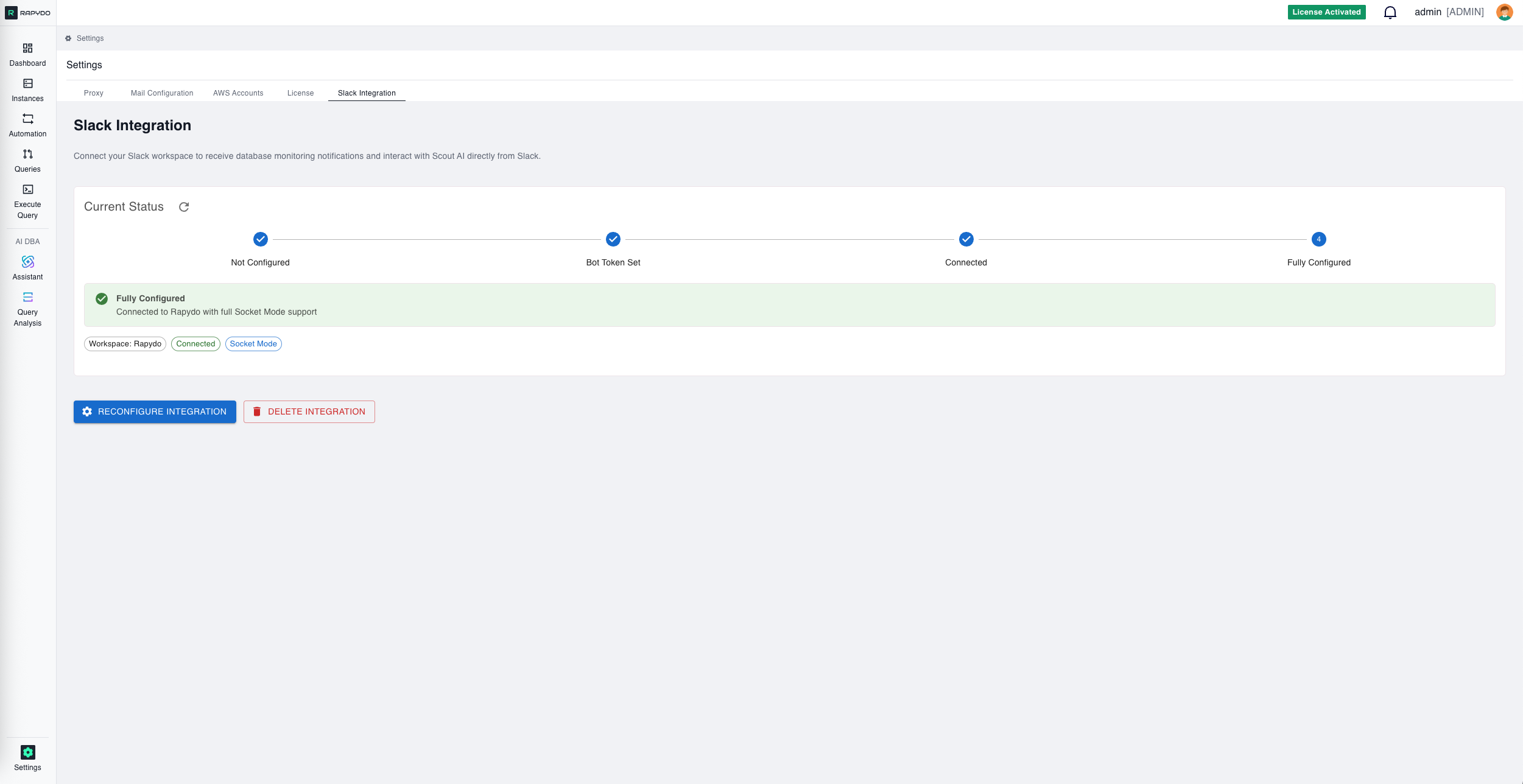Click the Fully Configured step marker

coord(1318,239)
